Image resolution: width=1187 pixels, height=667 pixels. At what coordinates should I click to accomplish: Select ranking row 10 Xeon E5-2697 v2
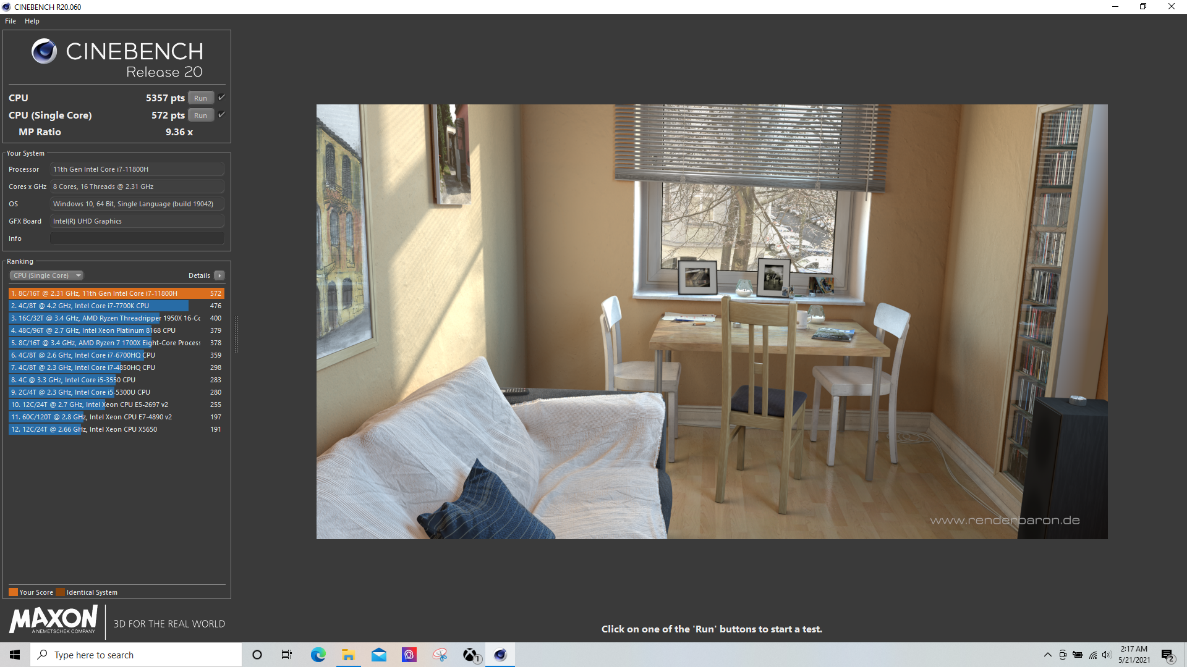tap(117, 404)
